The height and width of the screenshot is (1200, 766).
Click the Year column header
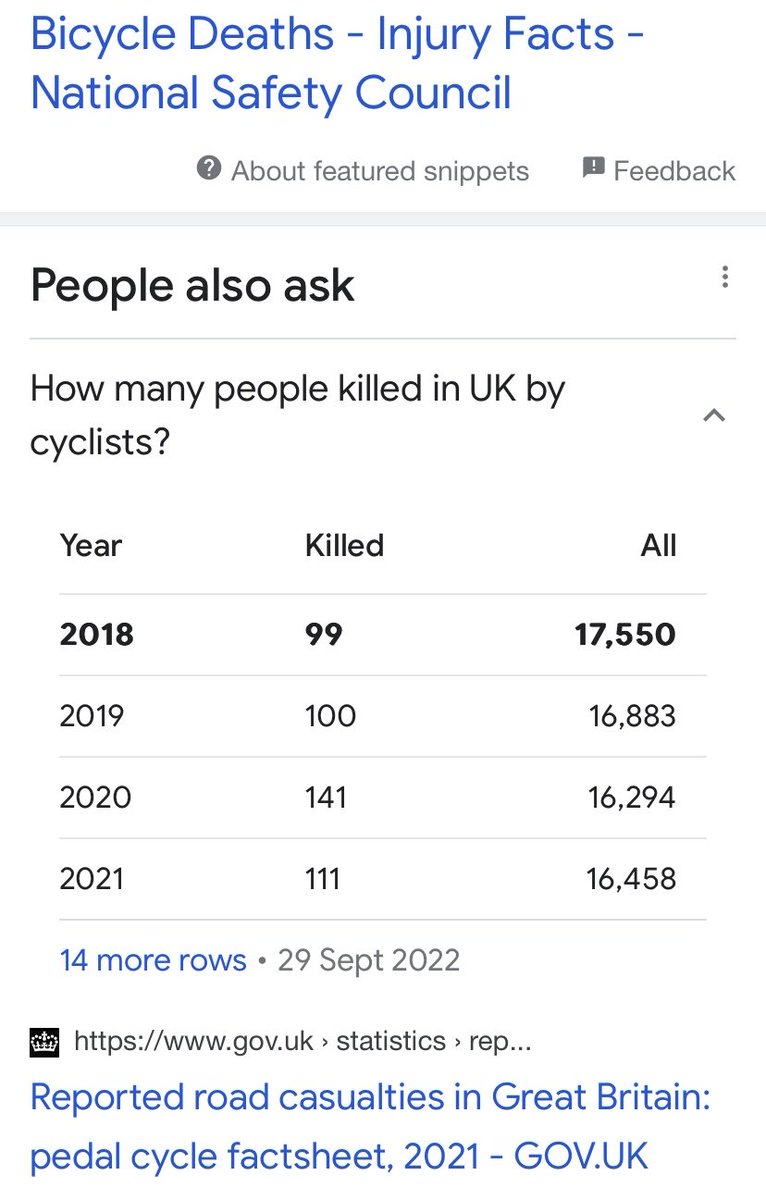(91, 545)
